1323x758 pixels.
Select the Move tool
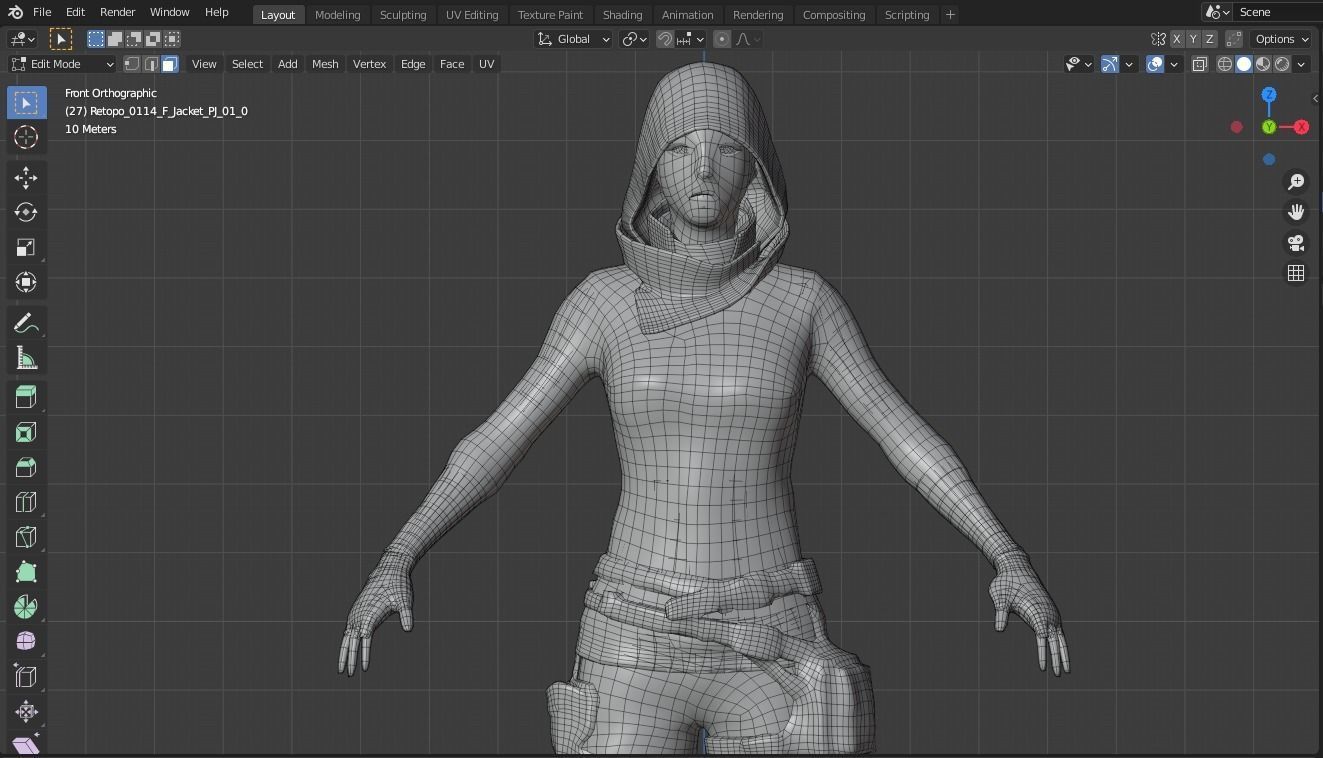pos(25,178)
